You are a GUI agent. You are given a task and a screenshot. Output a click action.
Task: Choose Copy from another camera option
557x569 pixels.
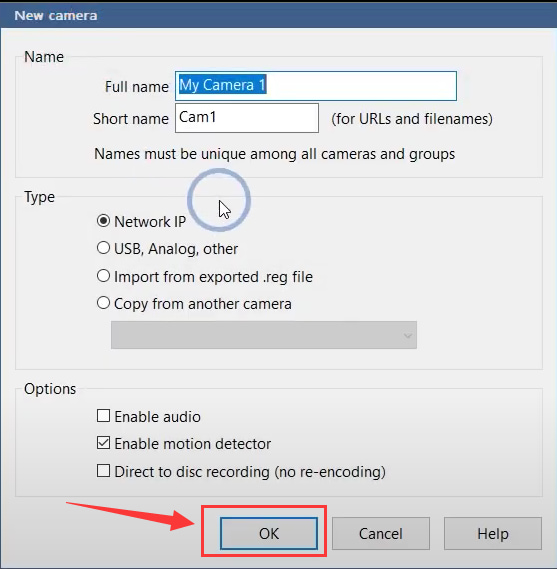[x=103, y=303]
